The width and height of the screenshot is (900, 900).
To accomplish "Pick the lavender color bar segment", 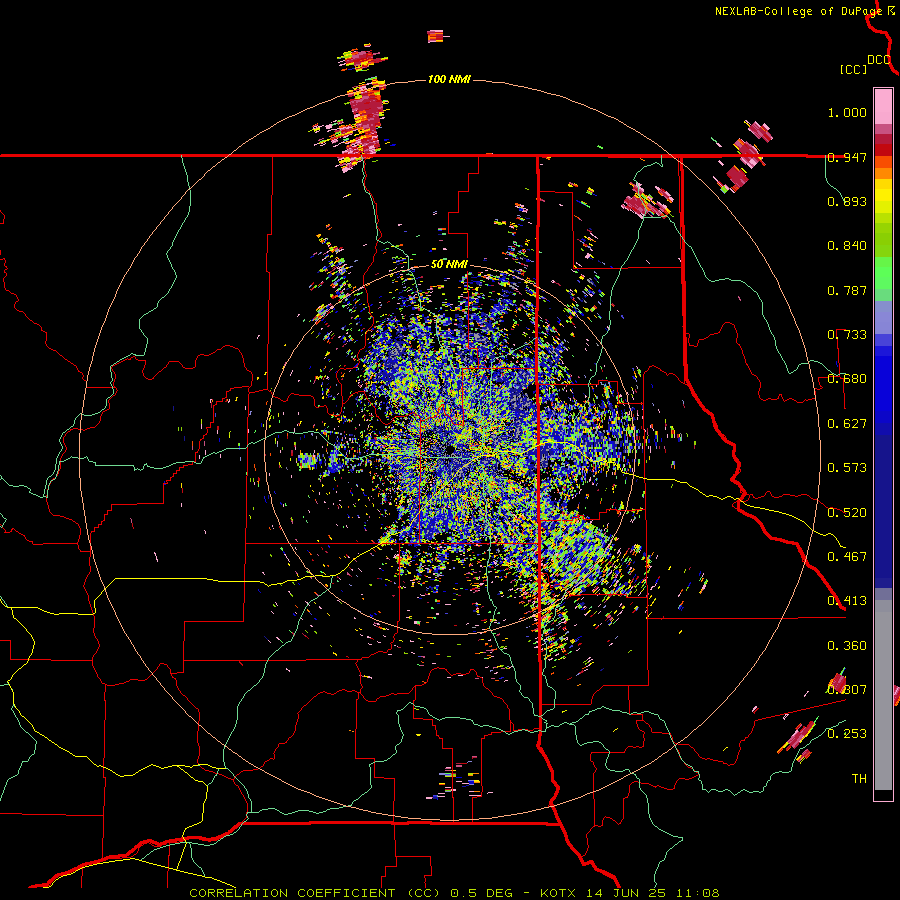I will 883,317.
